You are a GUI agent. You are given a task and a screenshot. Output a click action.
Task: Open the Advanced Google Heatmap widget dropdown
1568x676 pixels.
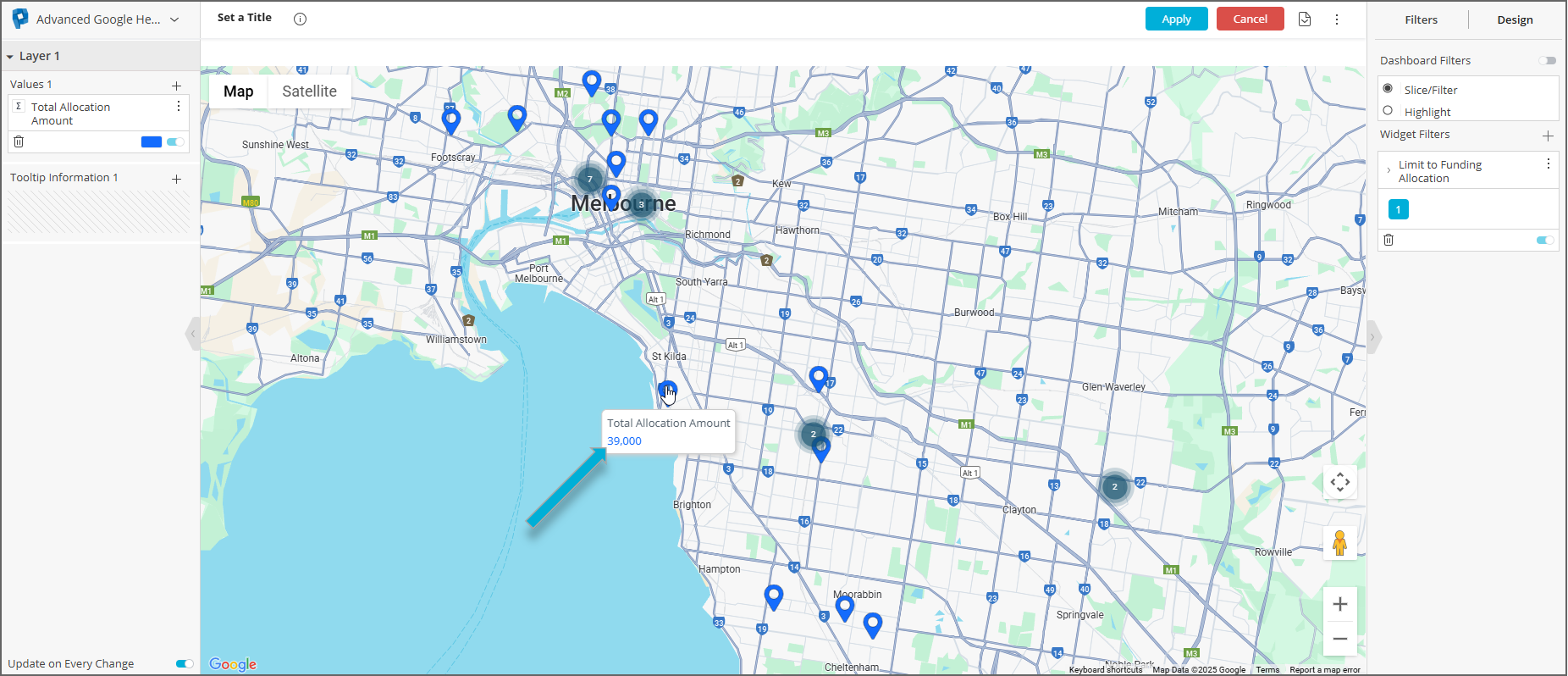click(174, 19)
